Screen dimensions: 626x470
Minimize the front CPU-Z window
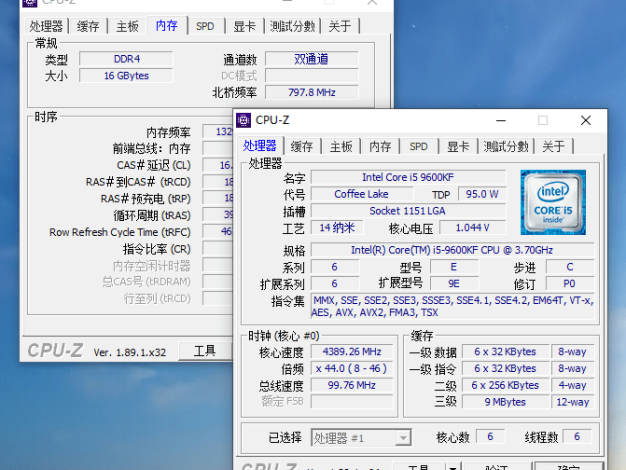pos(501,120)
